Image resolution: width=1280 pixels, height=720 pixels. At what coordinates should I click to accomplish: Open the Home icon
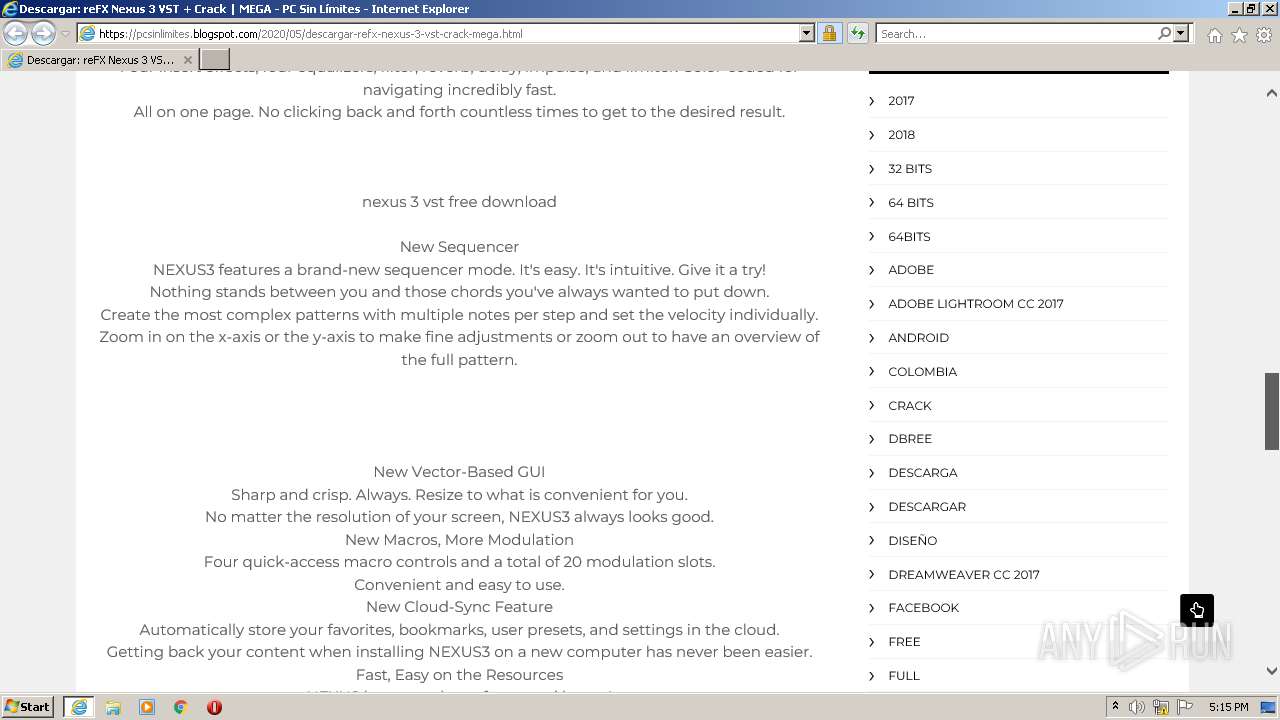tap(1214, 35)
